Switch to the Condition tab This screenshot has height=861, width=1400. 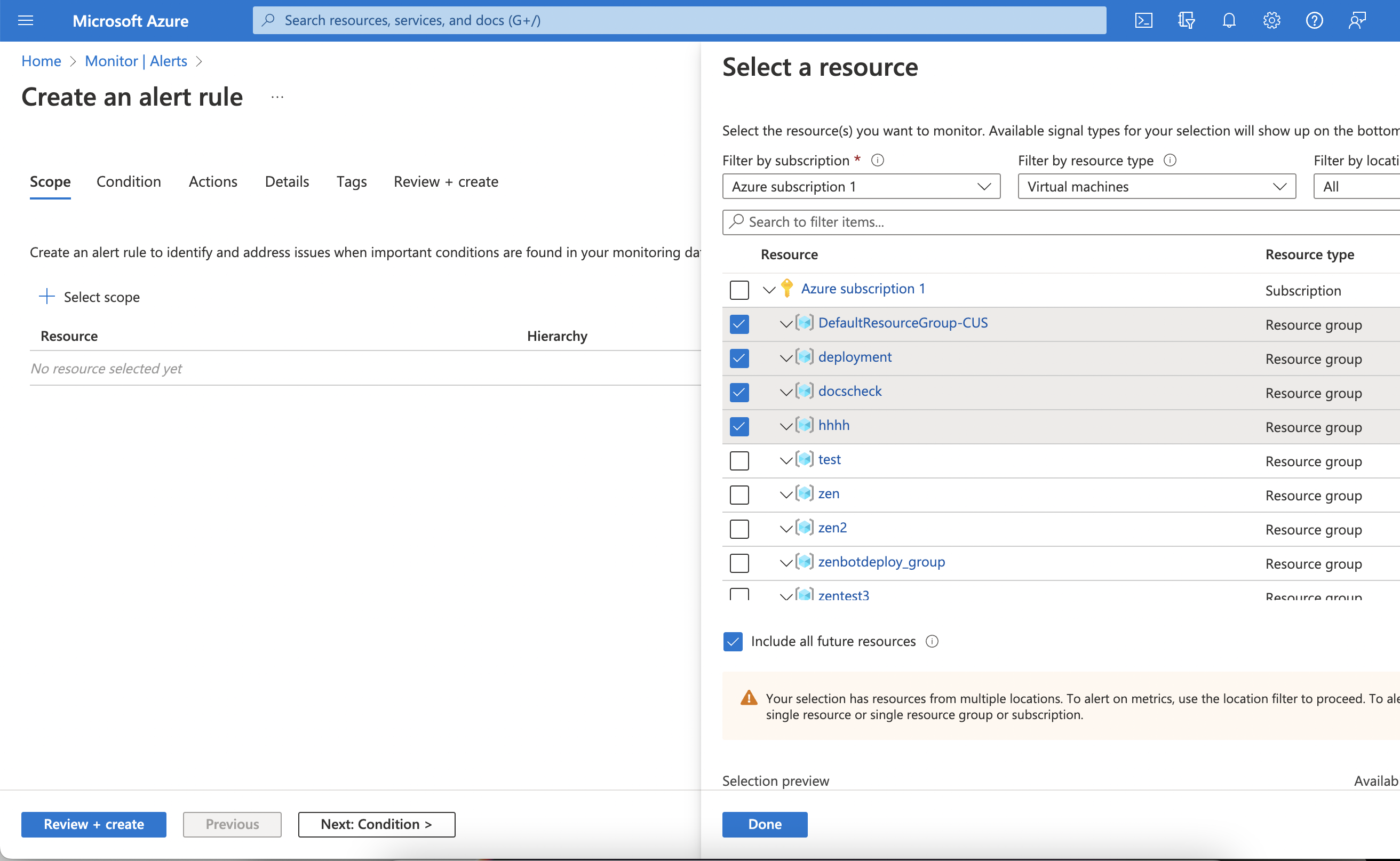coord(129,182)
